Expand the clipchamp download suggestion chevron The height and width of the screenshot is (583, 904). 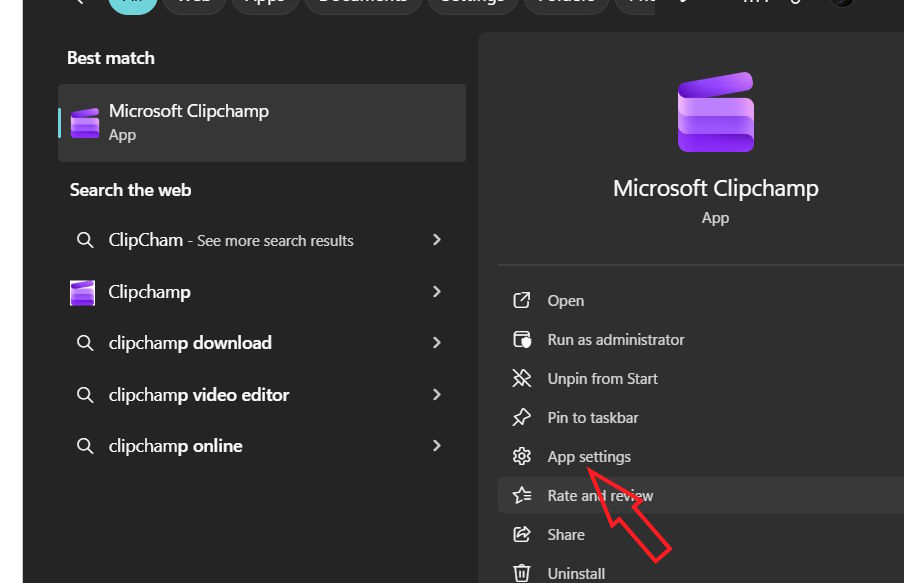pyautogui.click(x=436, y=343)
